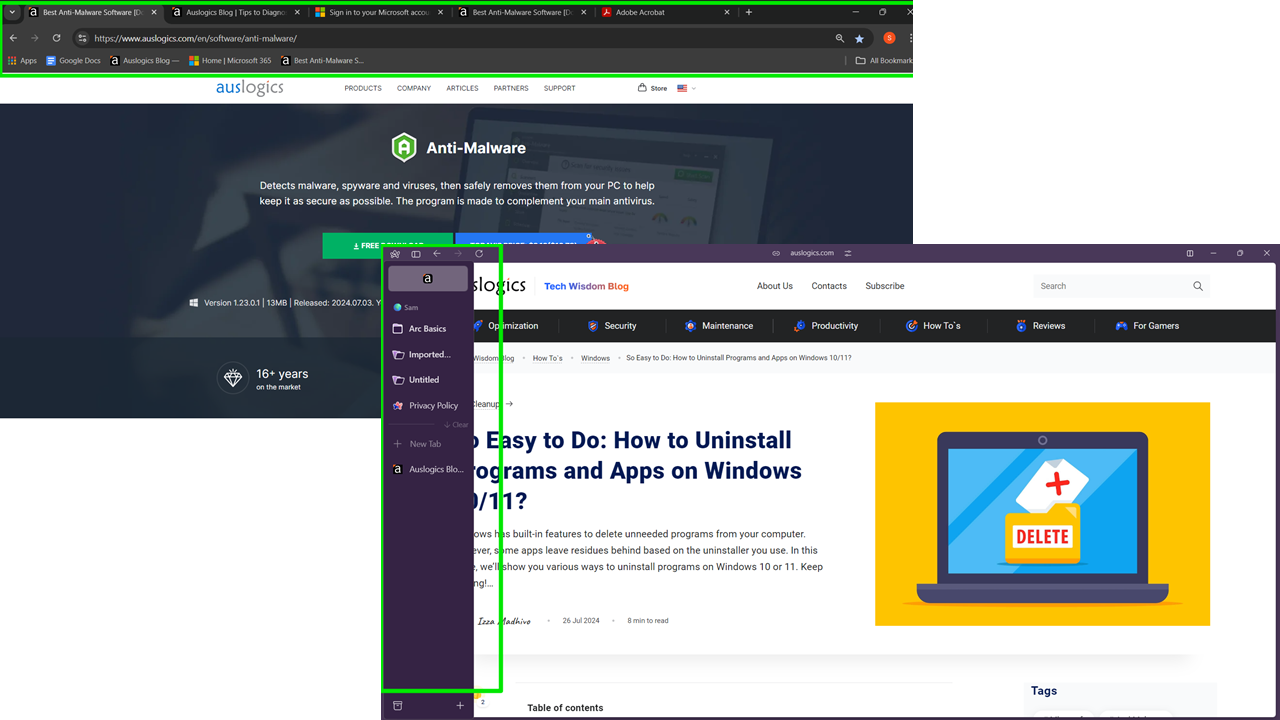The image size is (1280, 720).
Task: Open PARTNERS menu on Auslogics site
Action: pos(511,88)
